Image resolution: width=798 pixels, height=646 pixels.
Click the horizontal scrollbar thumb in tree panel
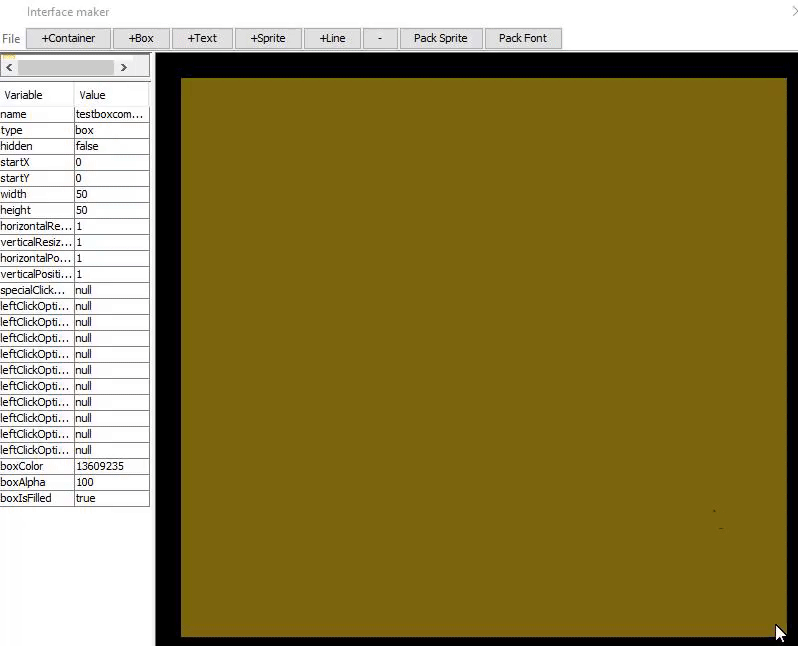click(66, 67)
